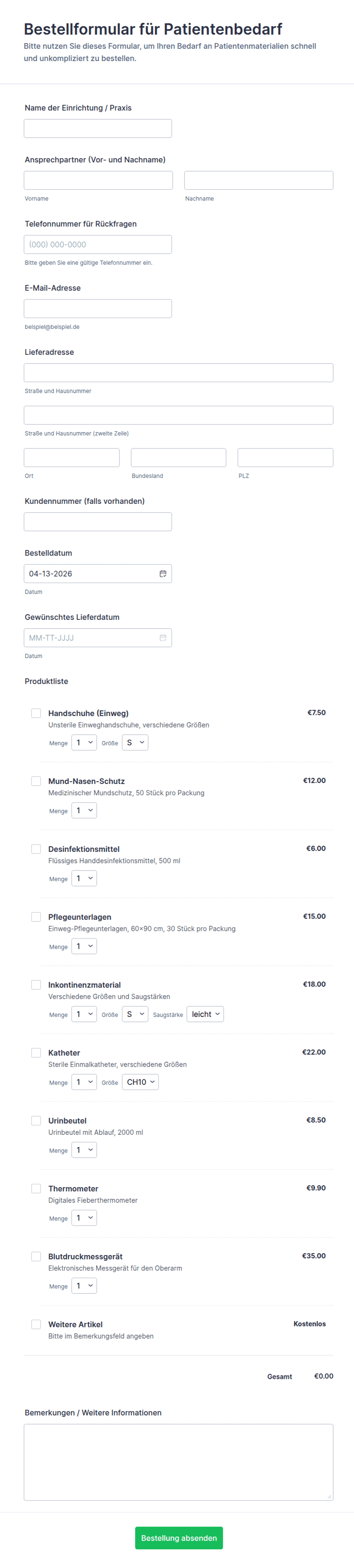Viewport: 354px width, 1568px height.
Task: Enable the Mund-Nasen-Schutz product checkbox
Action: click(36, 781)
